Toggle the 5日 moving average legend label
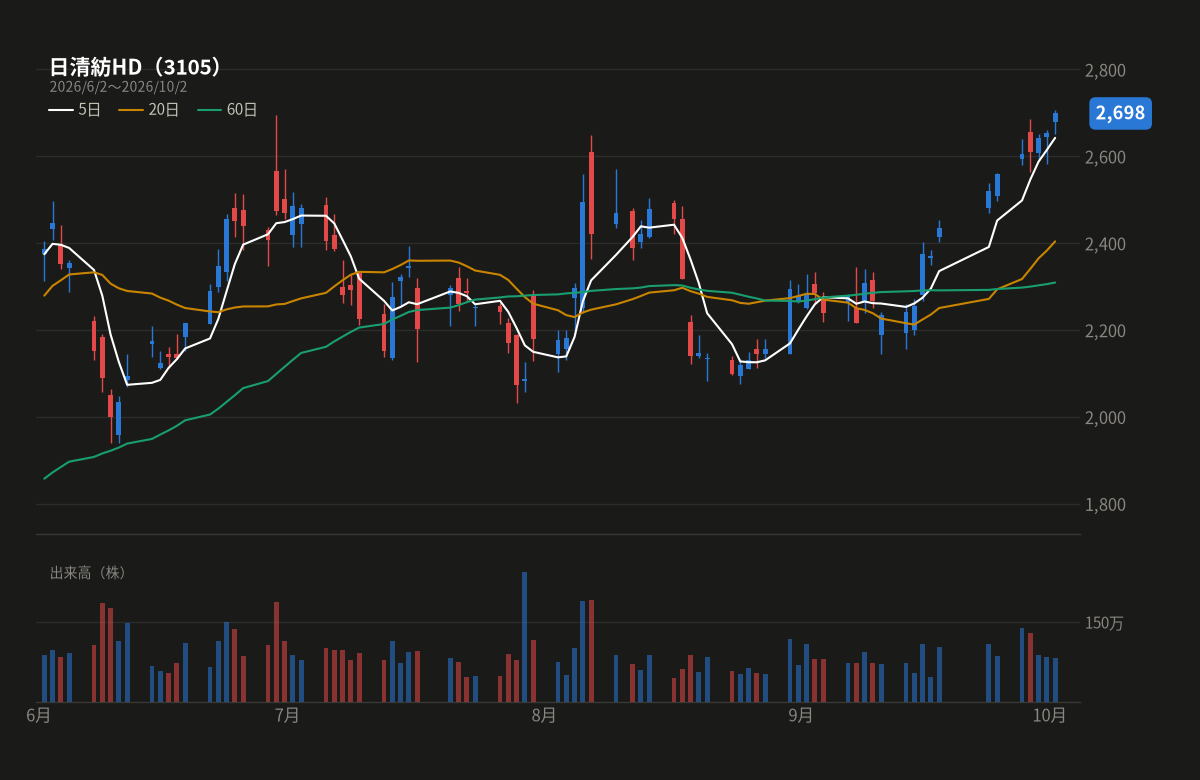Screen dimensions: 1200x780 [x=89, y=110]
